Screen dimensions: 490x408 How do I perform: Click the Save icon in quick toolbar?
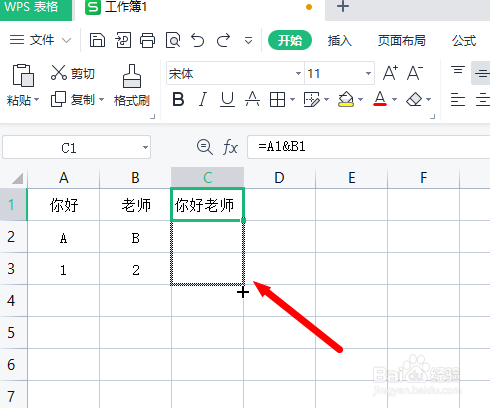pyautogui.click(x=97, y=40)
